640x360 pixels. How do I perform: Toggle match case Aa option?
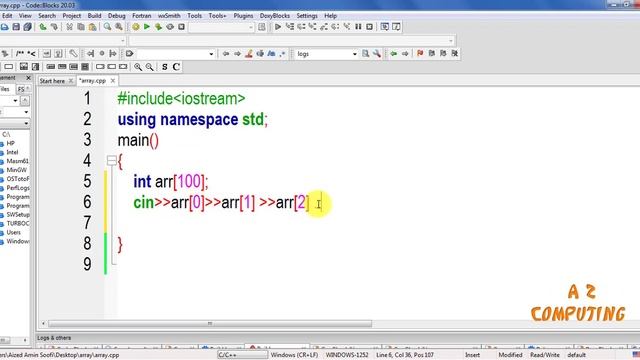tap(271, 53)
